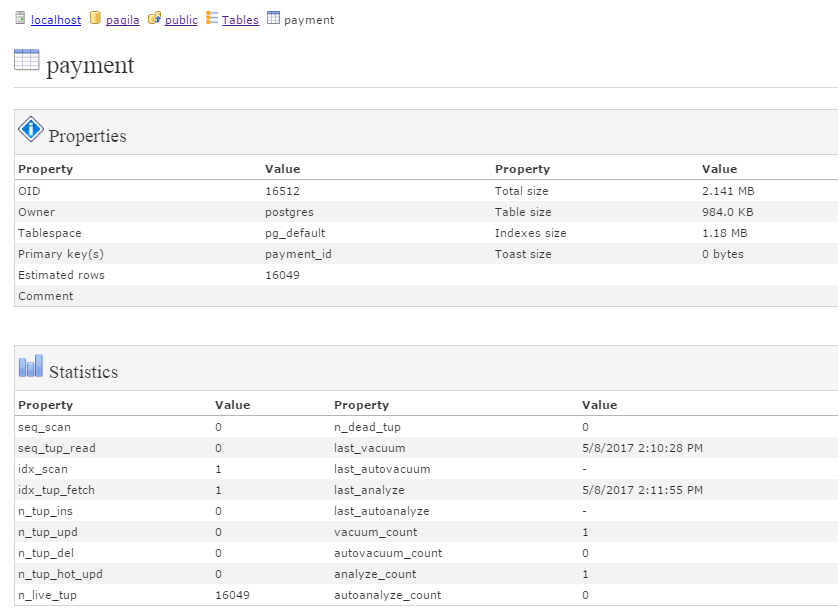The image size is (838, 613).
Task: Go to the pagila database link
Action: tap(122, 20)
